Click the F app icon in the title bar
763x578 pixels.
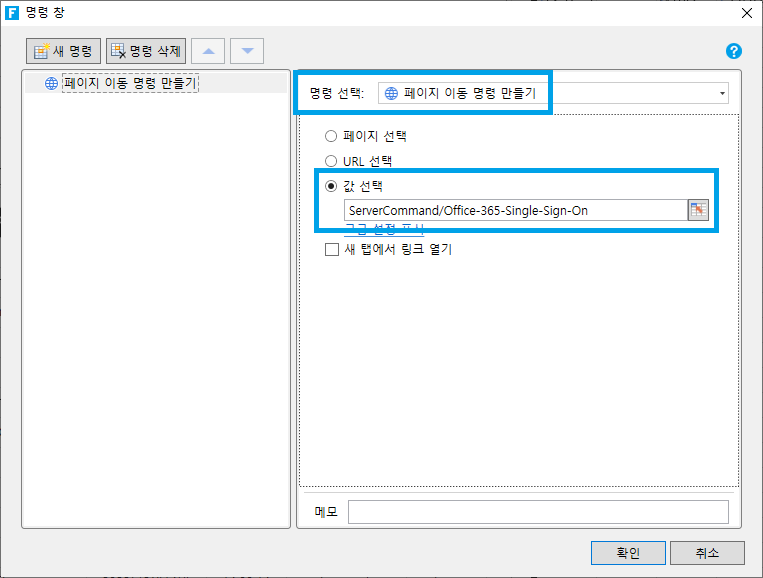pyautogui.click(x=13, y=13)
